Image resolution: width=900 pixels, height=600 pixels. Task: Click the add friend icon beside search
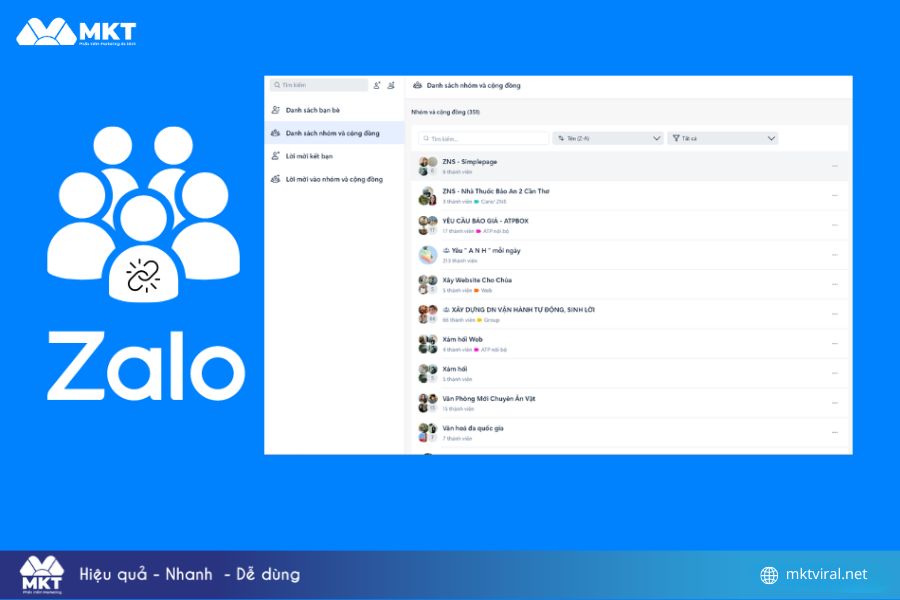pos(377,85)
